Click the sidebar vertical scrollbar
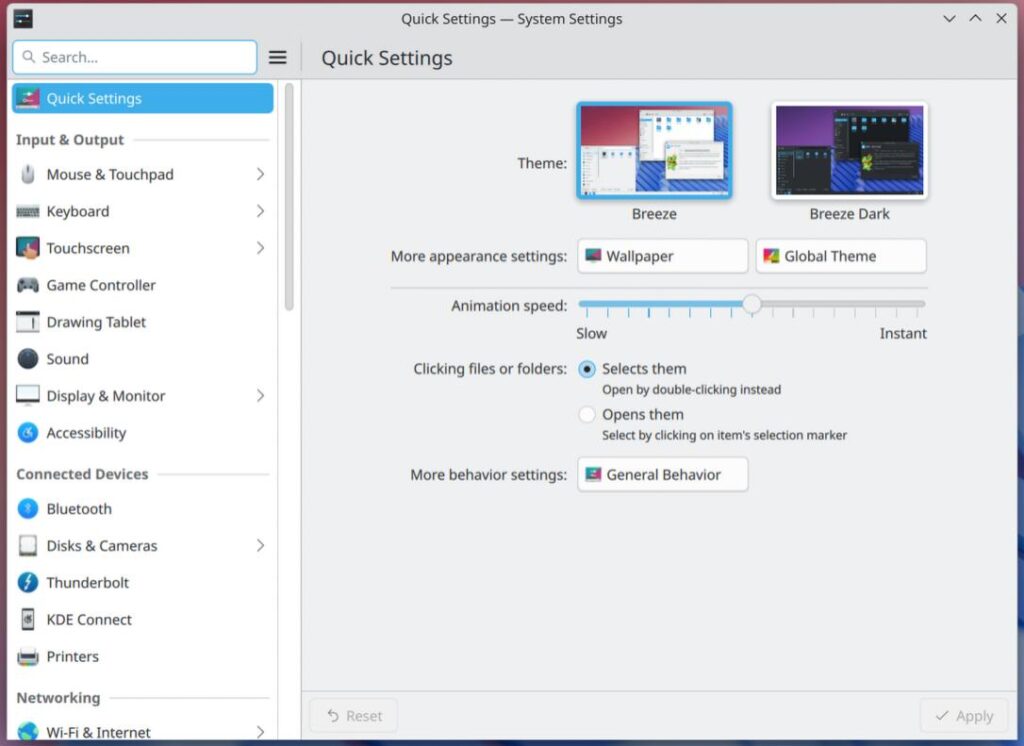 (289, 197)
